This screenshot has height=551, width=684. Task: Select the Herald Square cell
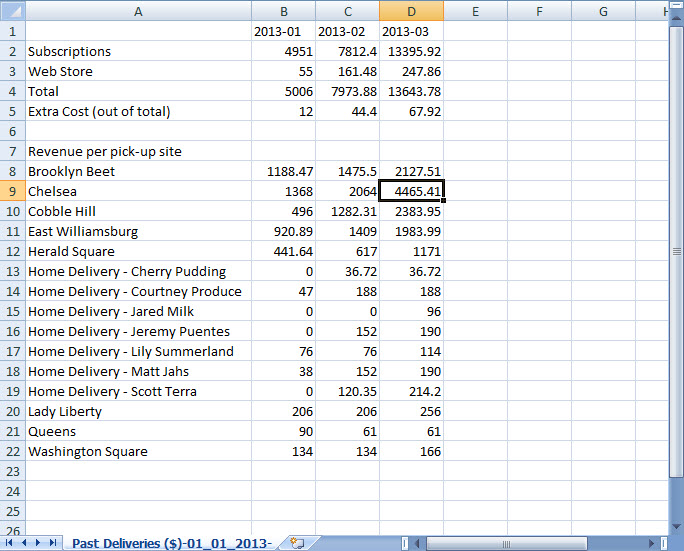pyautogui.click(x=138, y=251)
